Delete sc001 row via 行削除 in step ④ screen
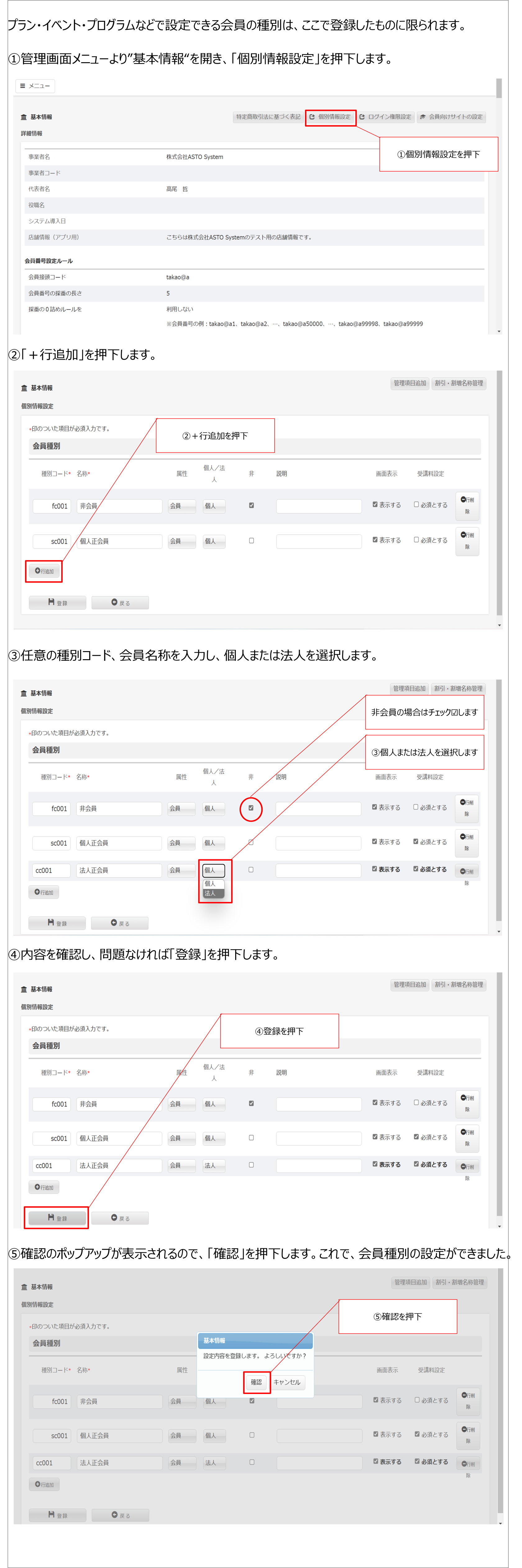Screen dimensions: 522x1568 pos(467,1138)
